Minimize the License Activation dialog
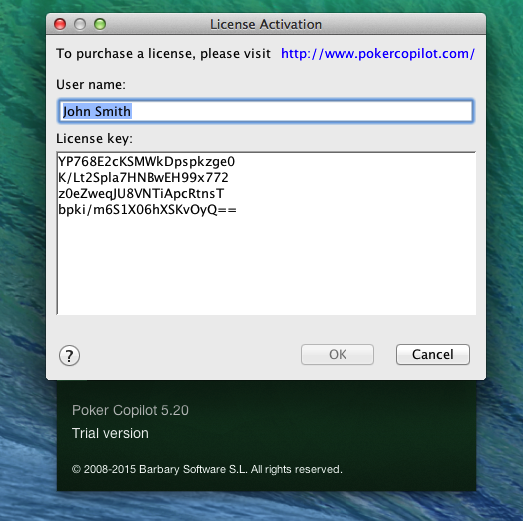Screen dimensions: 523x521 [80, 24]
